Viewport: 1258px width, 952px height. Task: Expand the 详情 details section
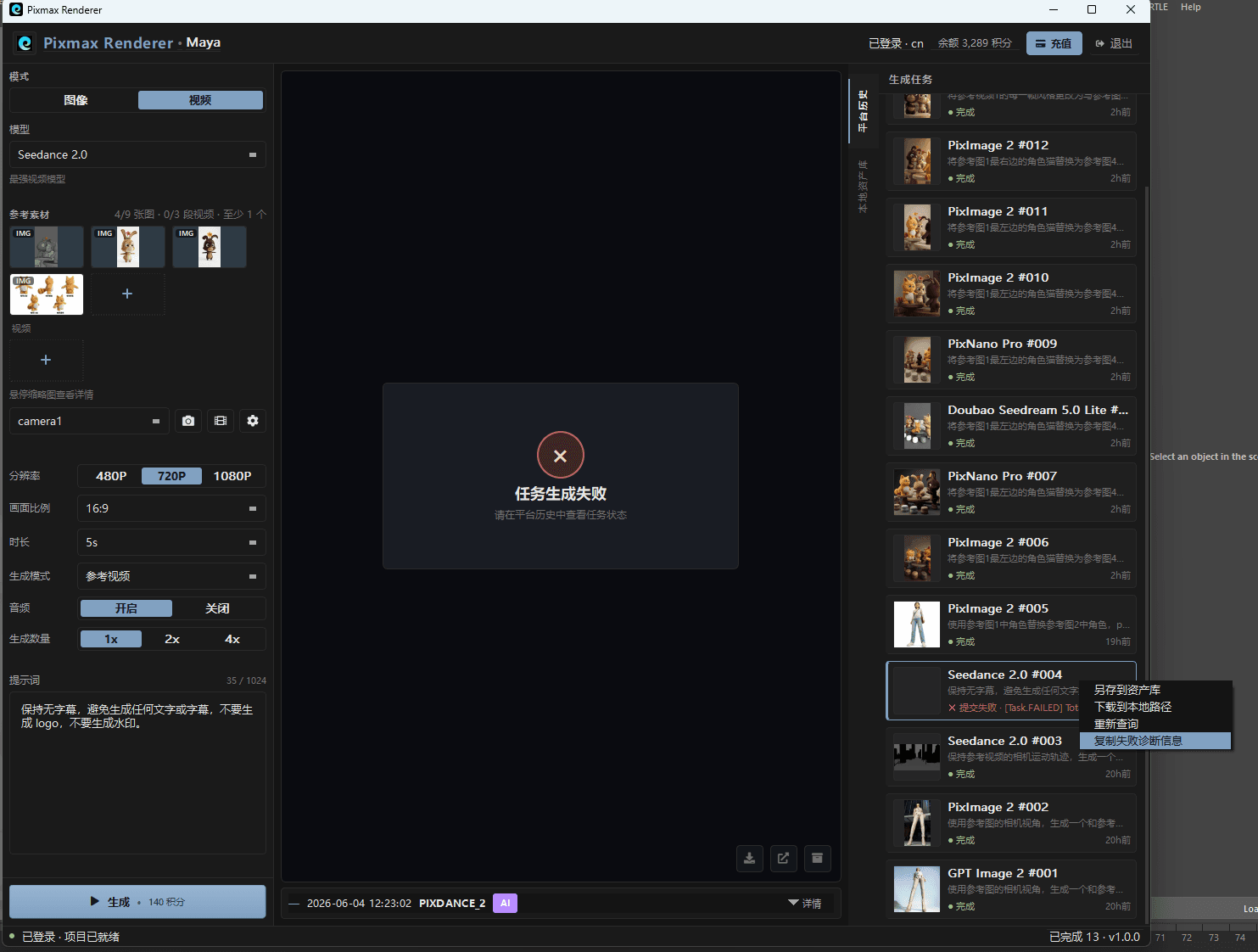pos(805,904)
